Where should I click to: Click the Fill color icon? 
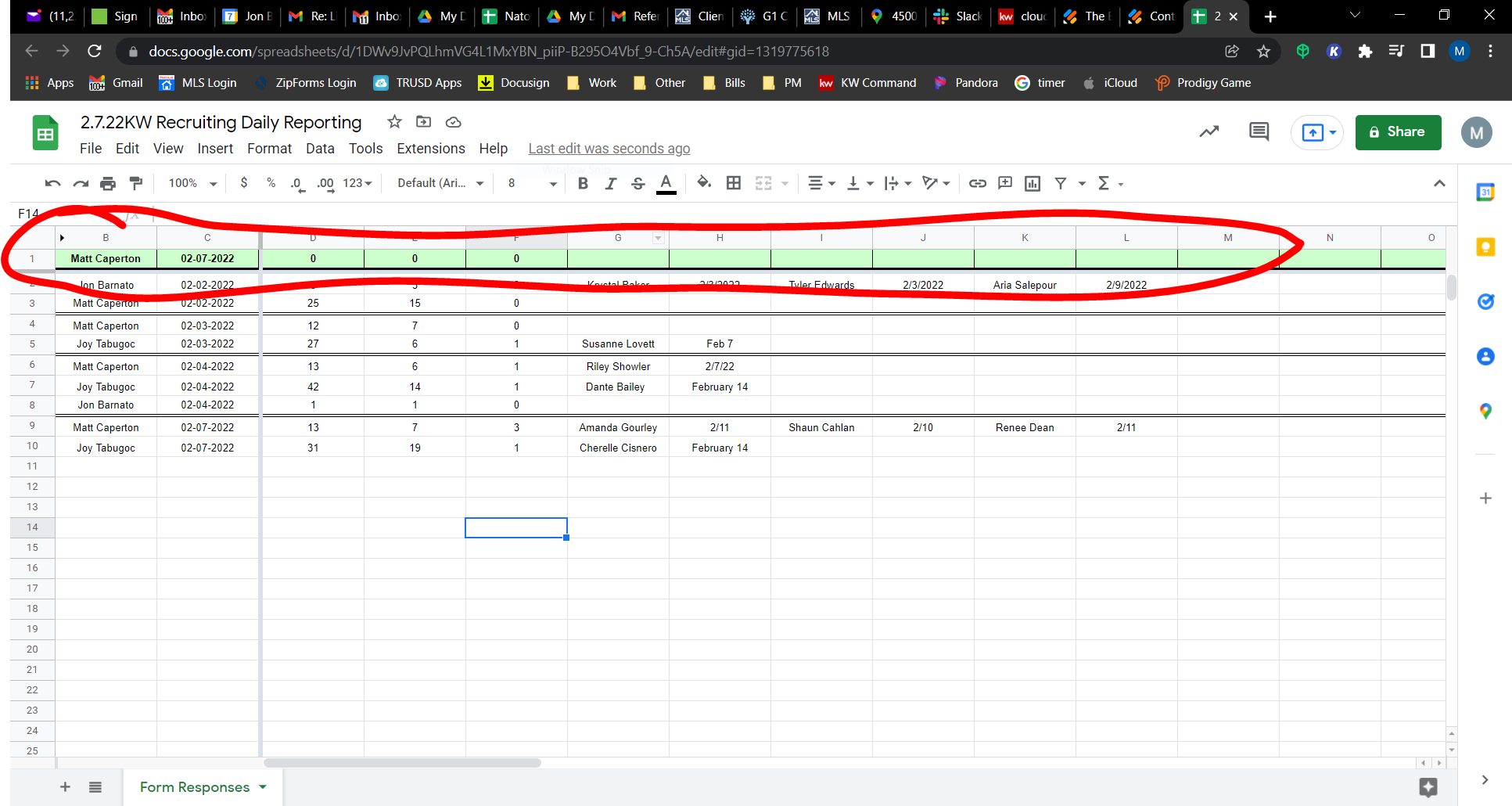703,183
